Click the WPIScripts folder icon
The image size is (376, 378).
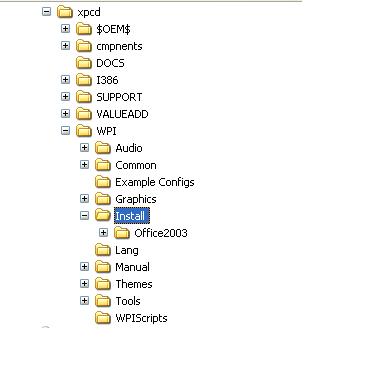click(103, 318)
